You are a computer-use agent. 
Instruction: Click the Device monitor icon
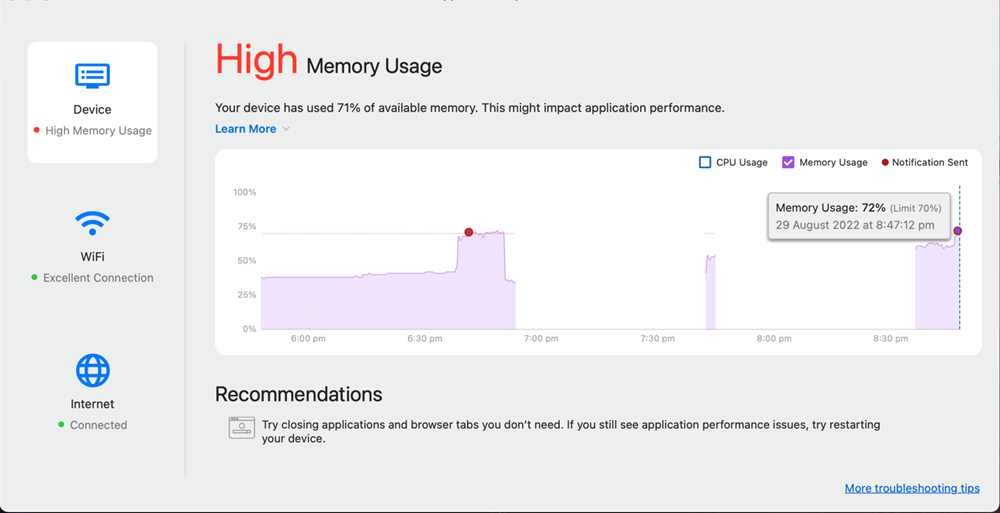pyautogui.click(x=92, y=75)
